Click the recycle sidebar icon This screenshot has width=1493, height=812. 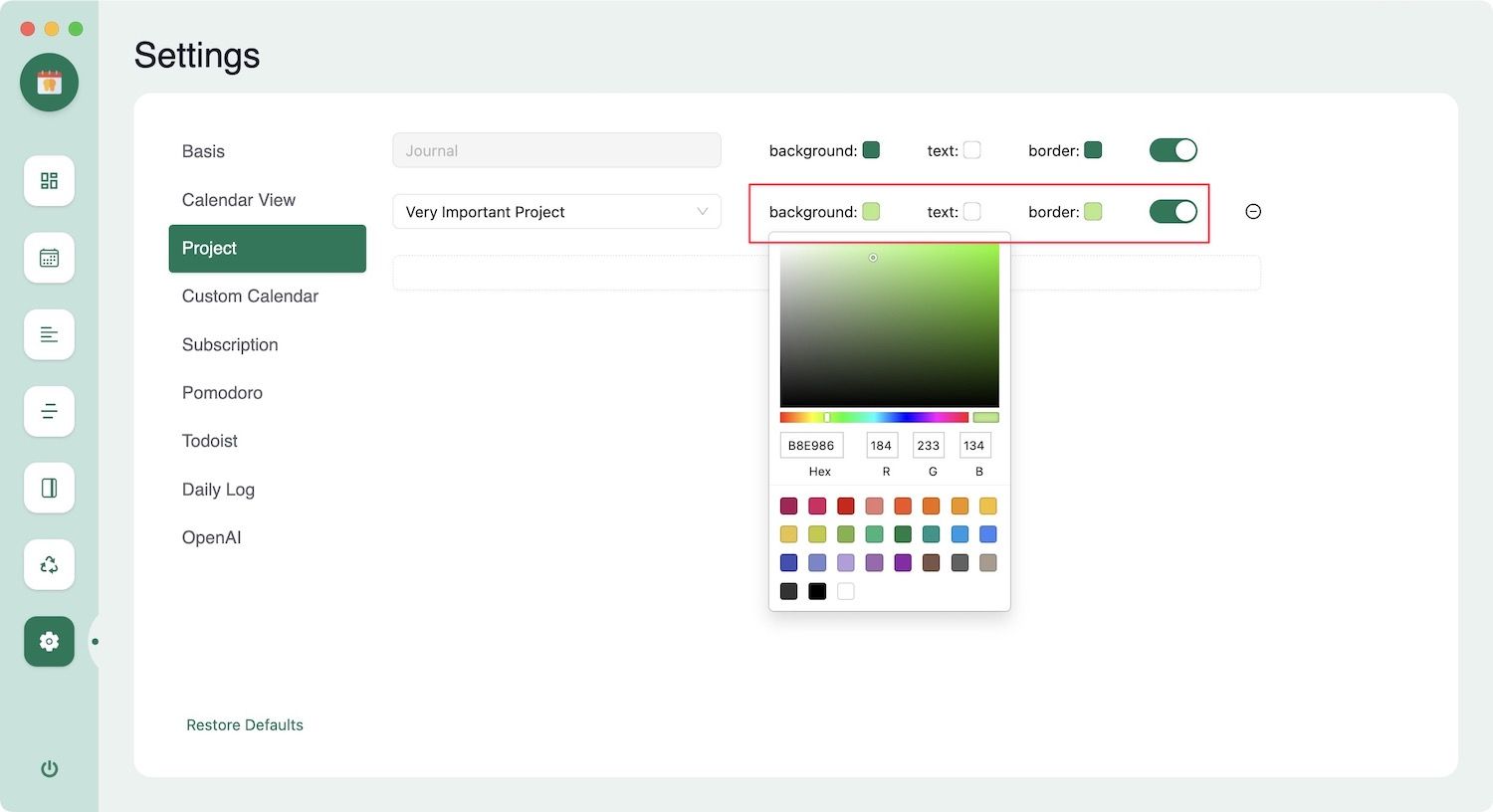pyautogui.click(x=49, y=565)
